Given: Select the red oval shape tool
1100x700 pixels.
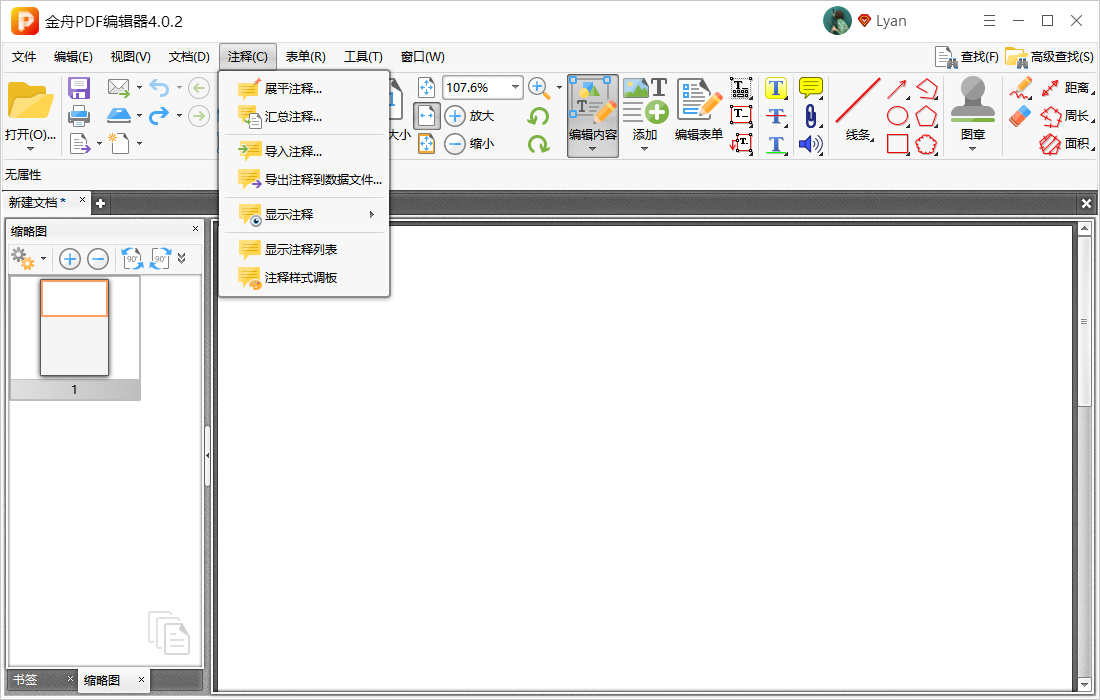Looking at the screenshot, I should point(898,116).
